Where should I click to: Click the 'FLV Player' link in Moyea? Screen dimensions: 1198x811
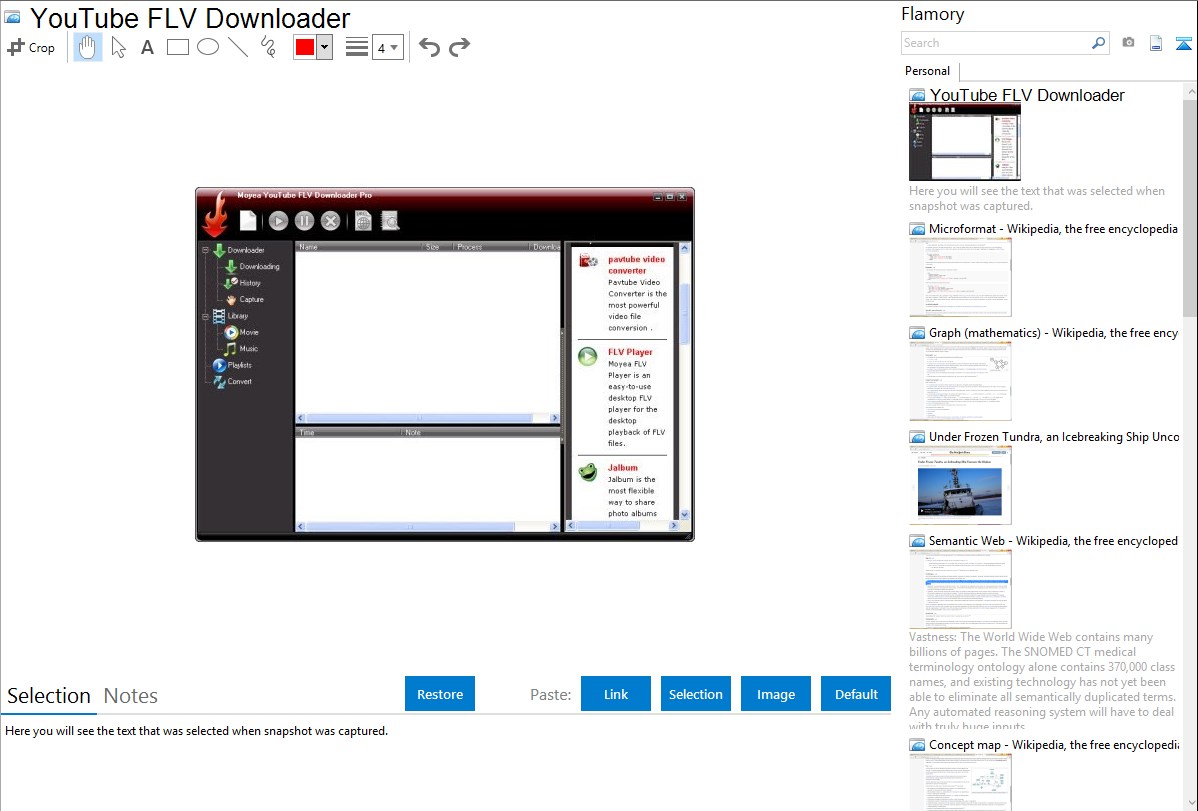click(630, 352)
